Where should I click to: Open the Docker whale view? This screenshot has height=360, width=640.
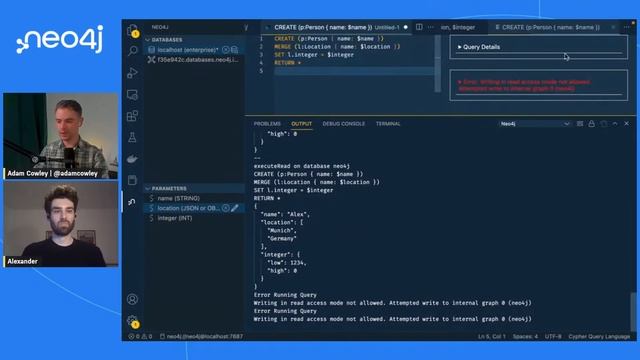tap(132, 159)
